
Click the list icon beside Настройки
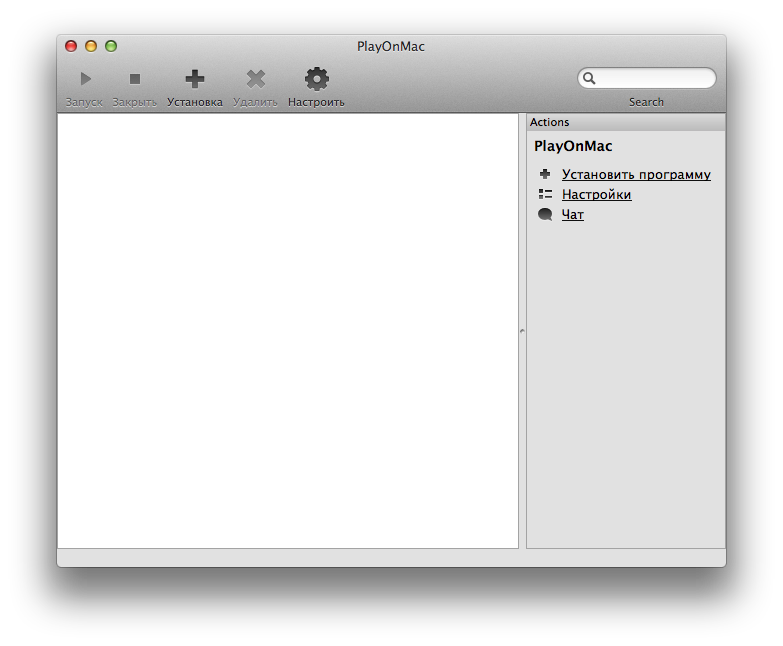tap(545, 194)
